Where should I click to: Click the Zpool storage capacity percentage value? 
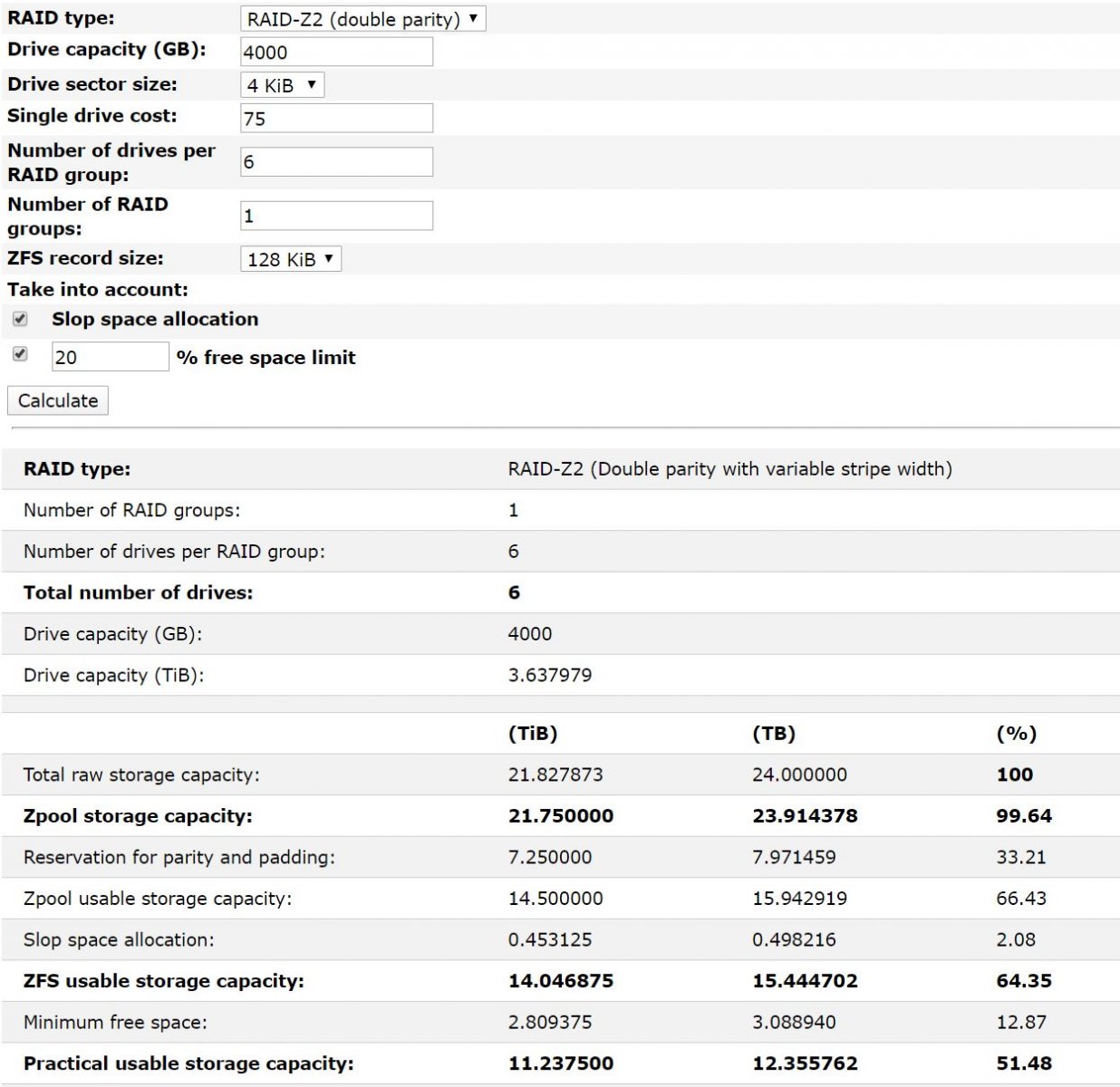coord(1024,816)
